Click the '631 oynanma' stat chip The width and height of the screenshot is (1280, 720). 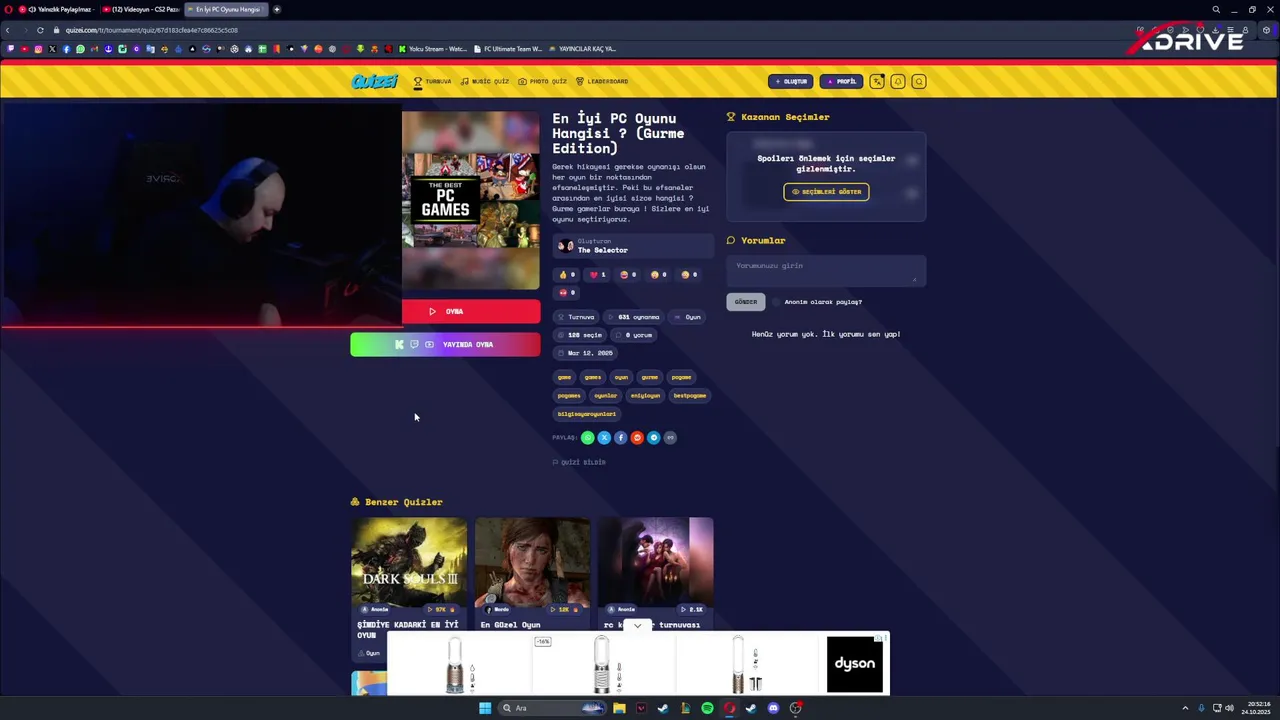634,317
